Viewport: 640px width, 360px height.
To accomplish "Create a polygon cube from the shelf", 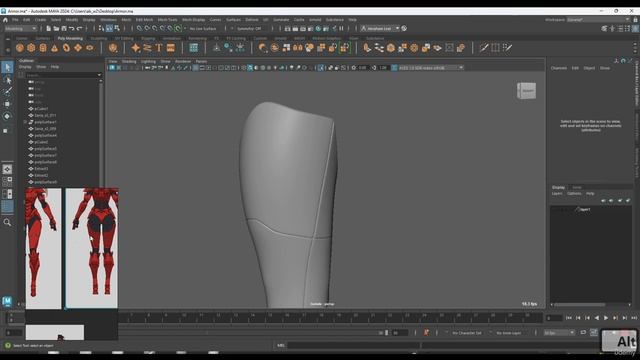I will [x=31, y=48].
